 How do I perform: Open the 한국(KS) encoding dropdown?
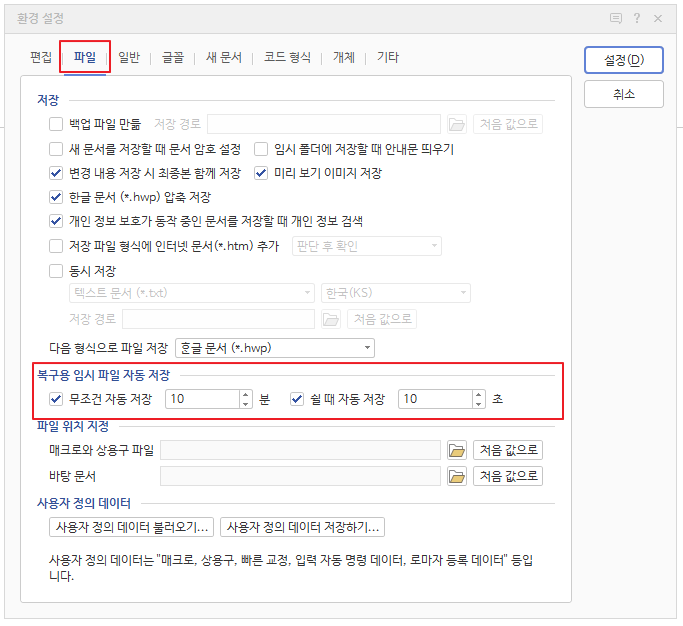396,293
